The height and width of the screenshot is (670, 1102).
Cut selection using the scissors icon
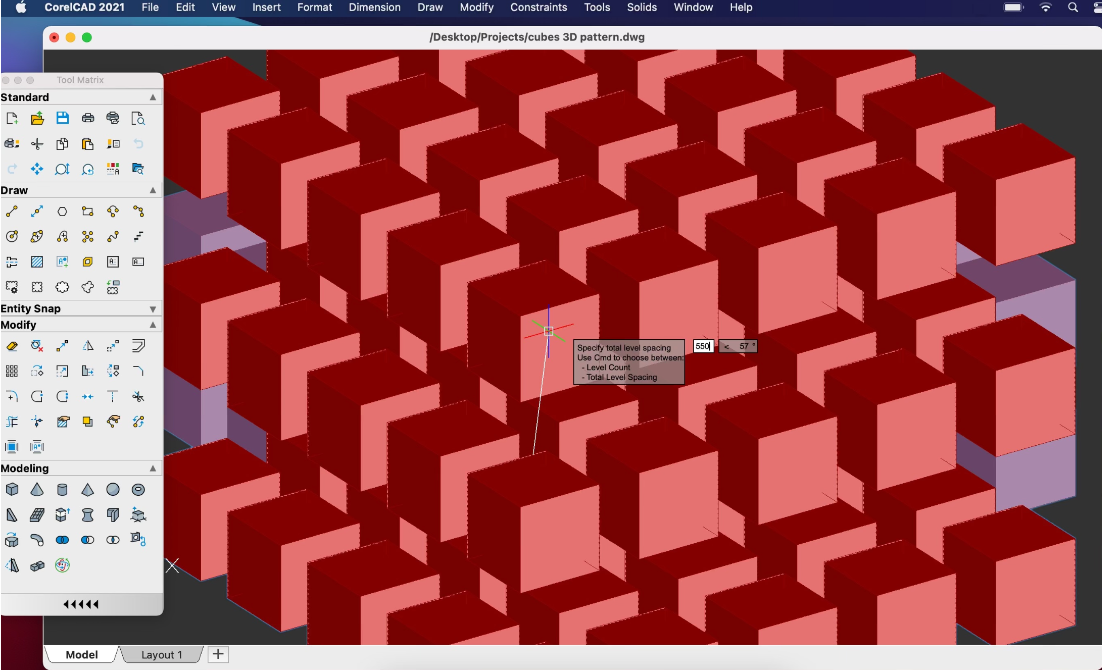click(37, 144)
